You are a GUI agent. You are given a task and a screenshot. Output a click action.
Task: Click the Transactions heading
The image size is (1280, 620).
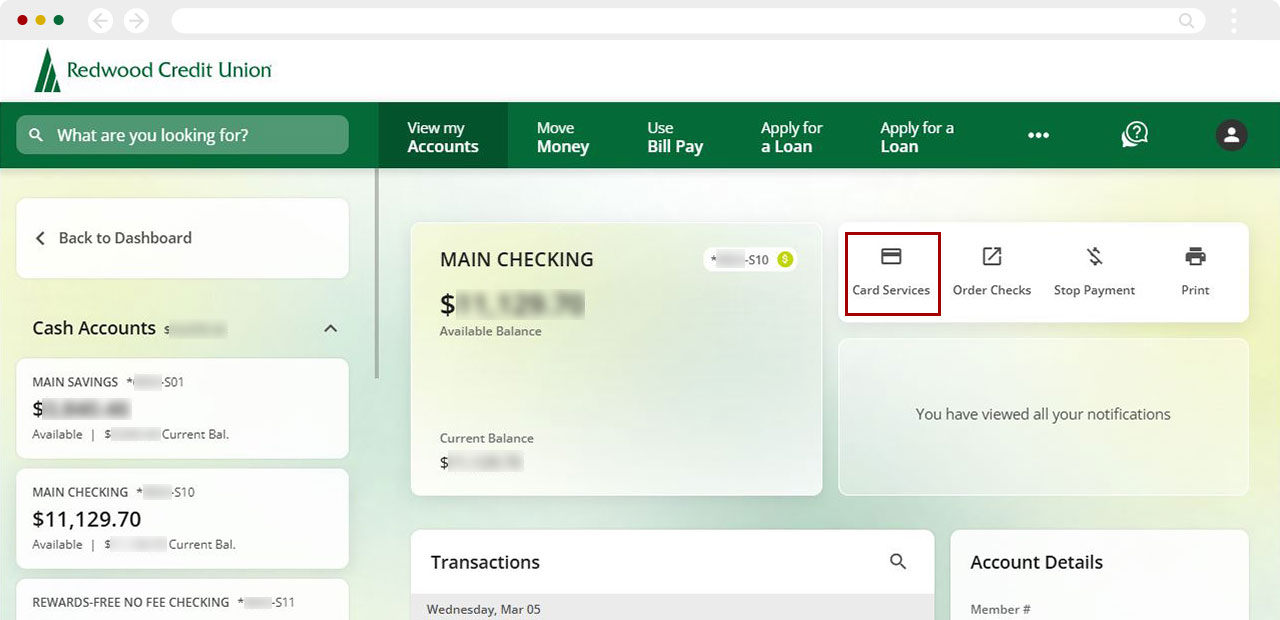pos(485,562)
